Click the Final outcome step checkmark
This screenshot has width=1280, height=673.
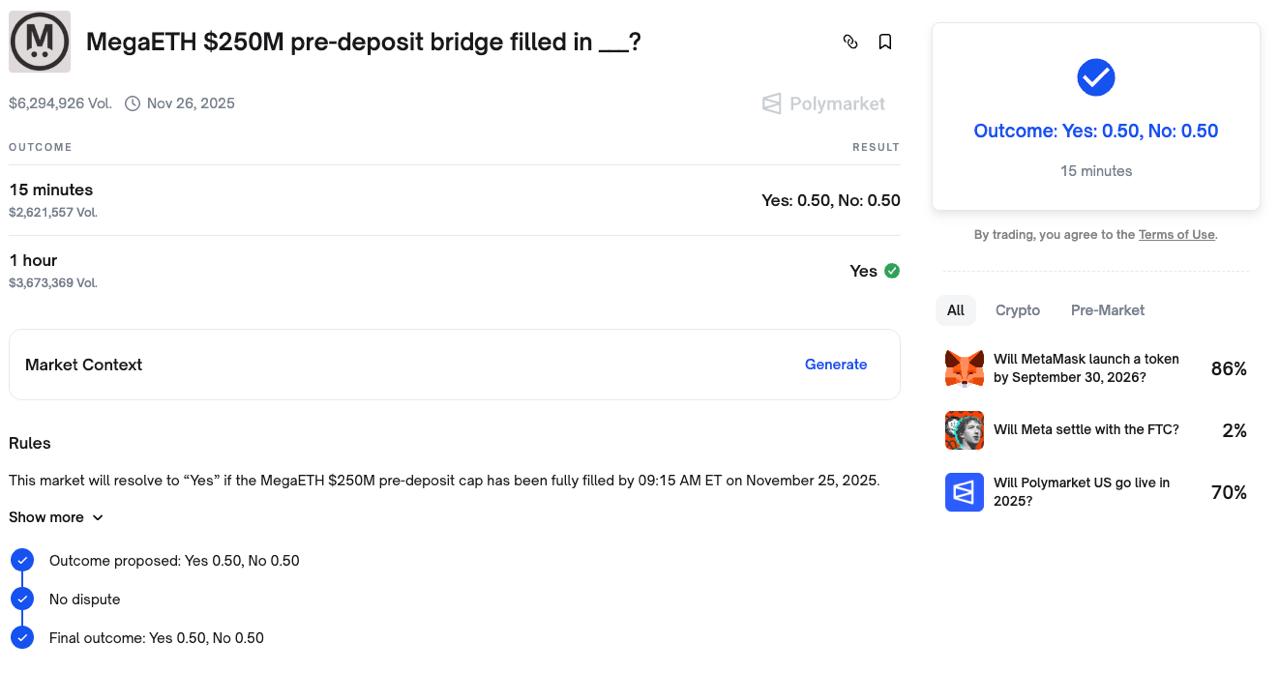point(22,637)
